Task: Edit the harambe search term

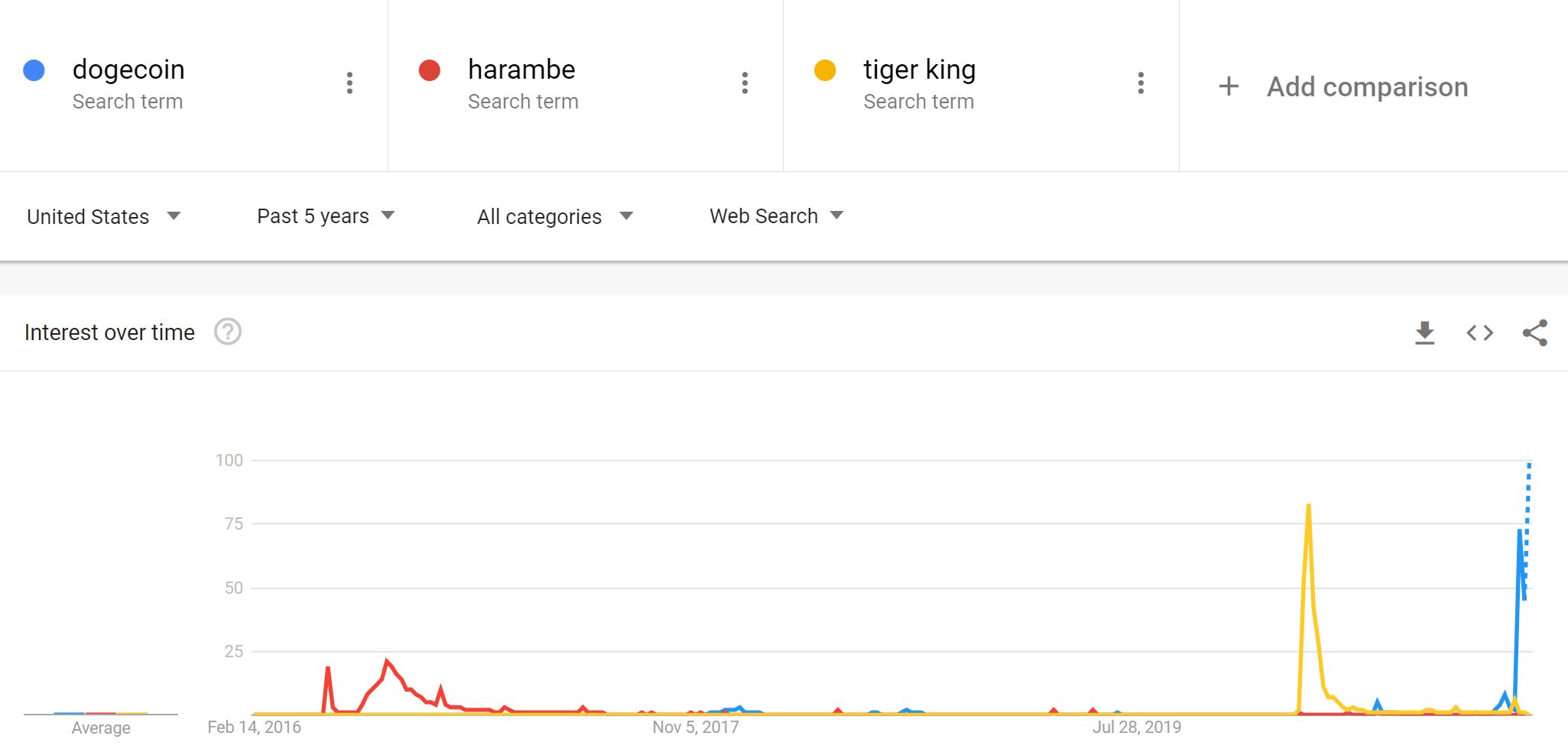Action: (521, 70)
